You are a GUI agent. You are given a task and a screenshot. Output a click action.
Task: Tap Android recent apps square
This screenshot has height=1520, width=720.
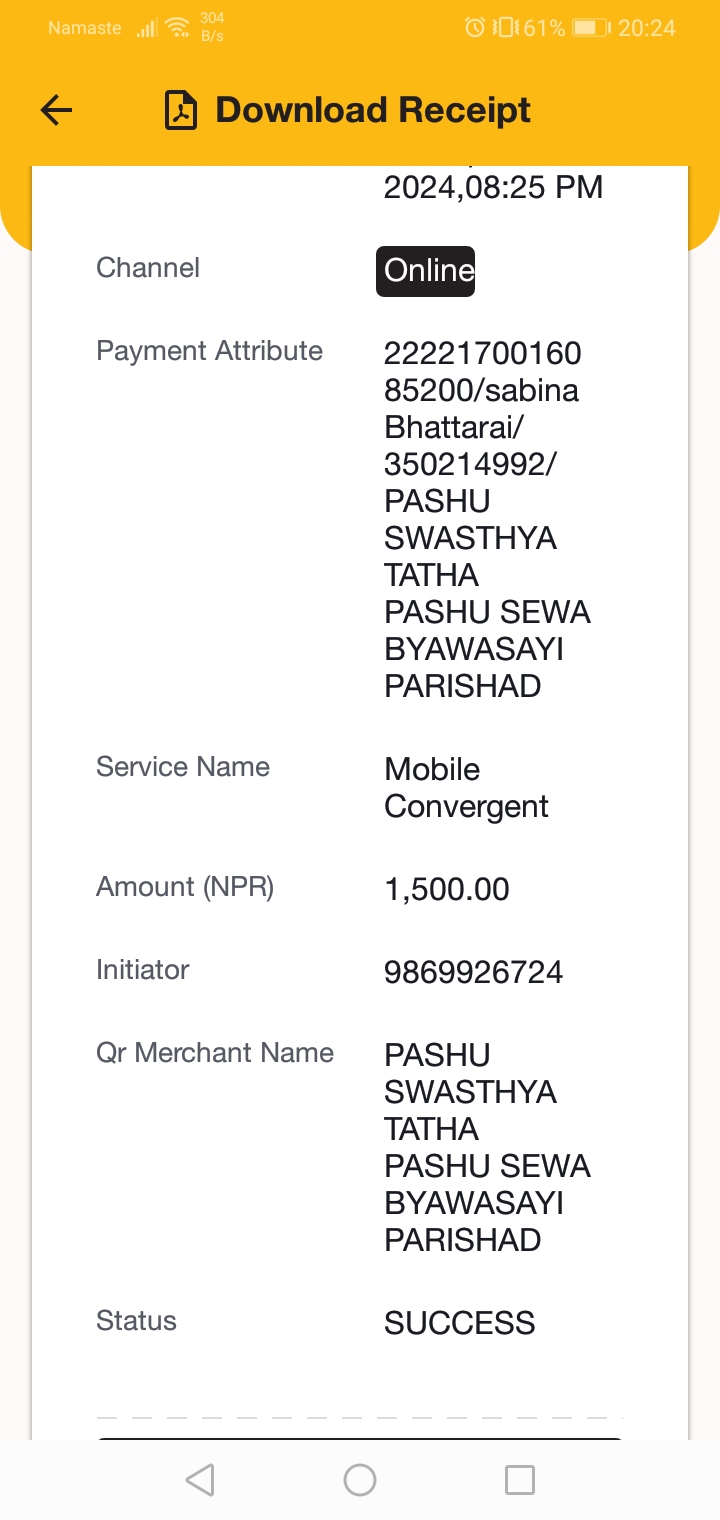[x=520, y=1480]
